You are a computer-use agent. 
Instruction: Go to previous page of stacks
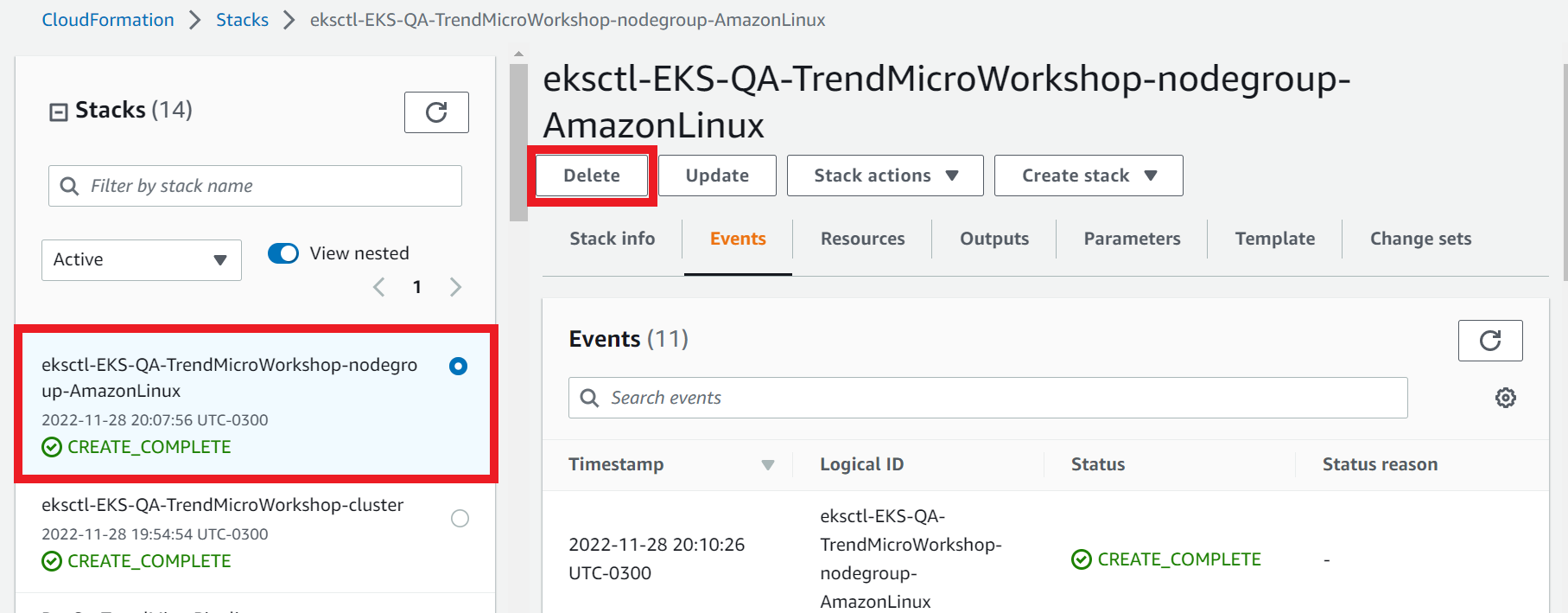coord(378,287)
